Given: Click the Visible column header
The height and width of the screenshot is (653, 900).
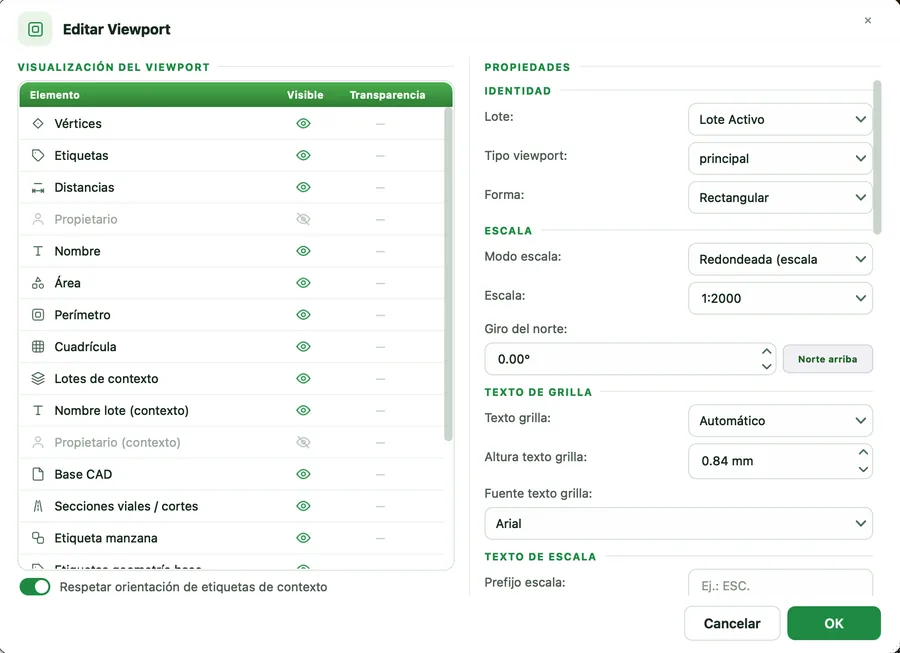Looking at the screenshot, I should pyautogui.click(x=305, y=95).
